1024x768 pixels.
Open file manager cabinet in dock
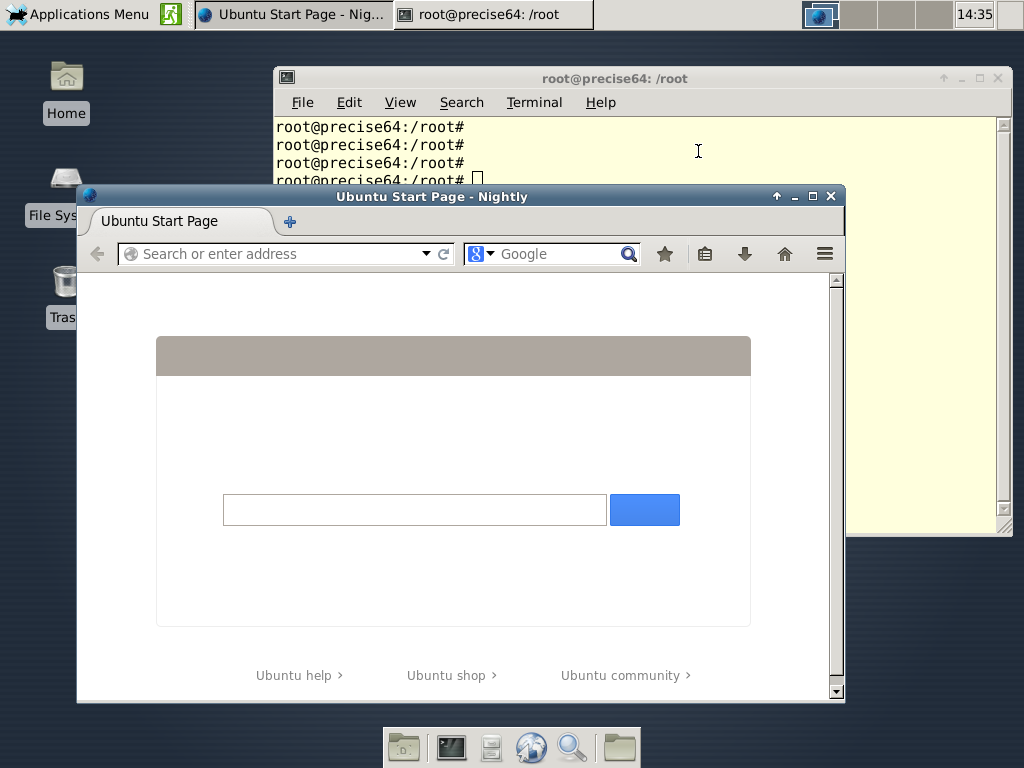click(491, 748)
